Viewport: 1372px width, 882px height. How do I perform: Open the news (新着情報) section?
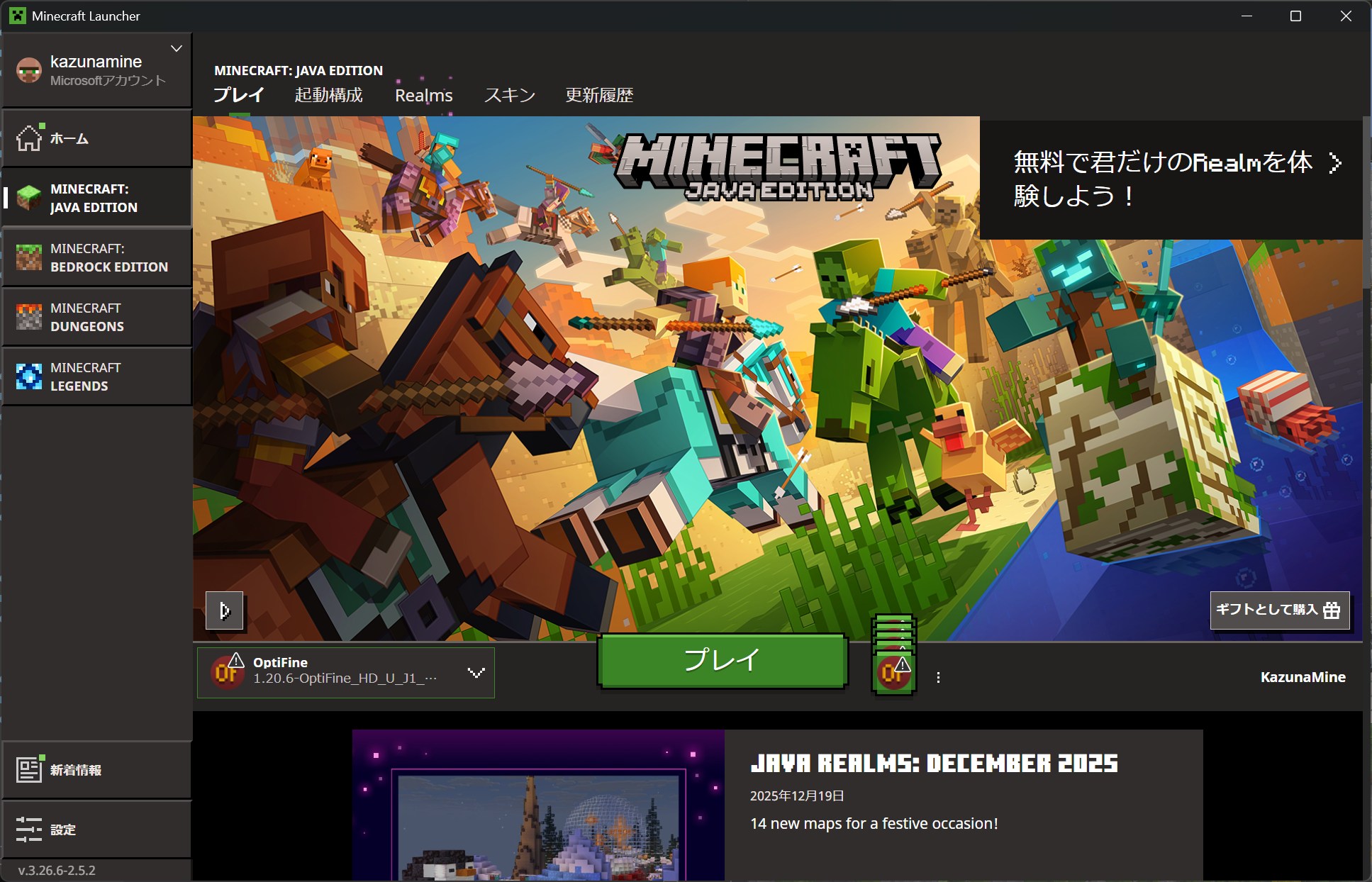pos(96,770)
